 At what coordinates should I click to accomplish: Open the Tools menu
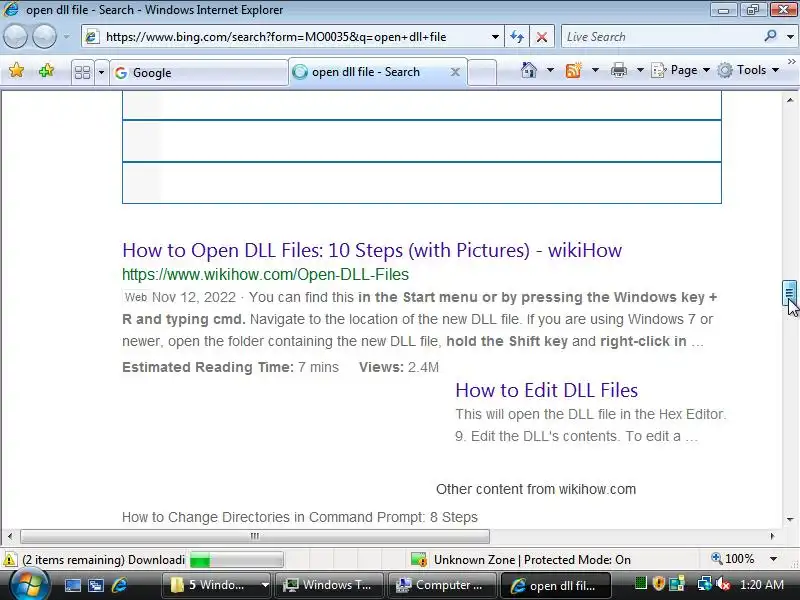[748, 70]
